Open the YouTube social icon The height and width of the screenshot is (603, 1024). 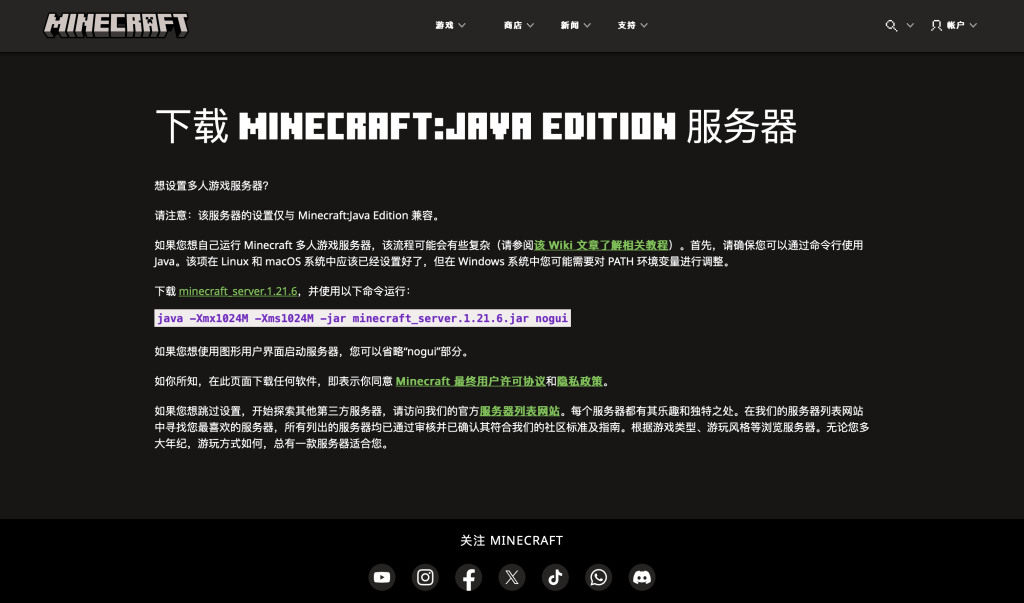382,577
